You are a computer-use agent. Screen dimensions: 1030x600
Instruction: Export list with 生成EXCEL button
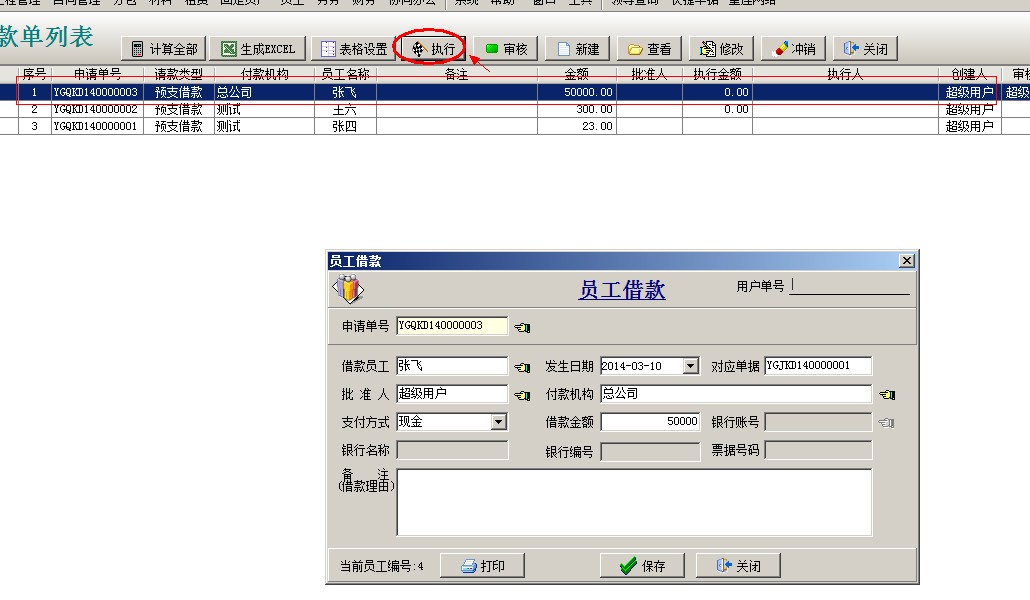[x=258, y=49]
